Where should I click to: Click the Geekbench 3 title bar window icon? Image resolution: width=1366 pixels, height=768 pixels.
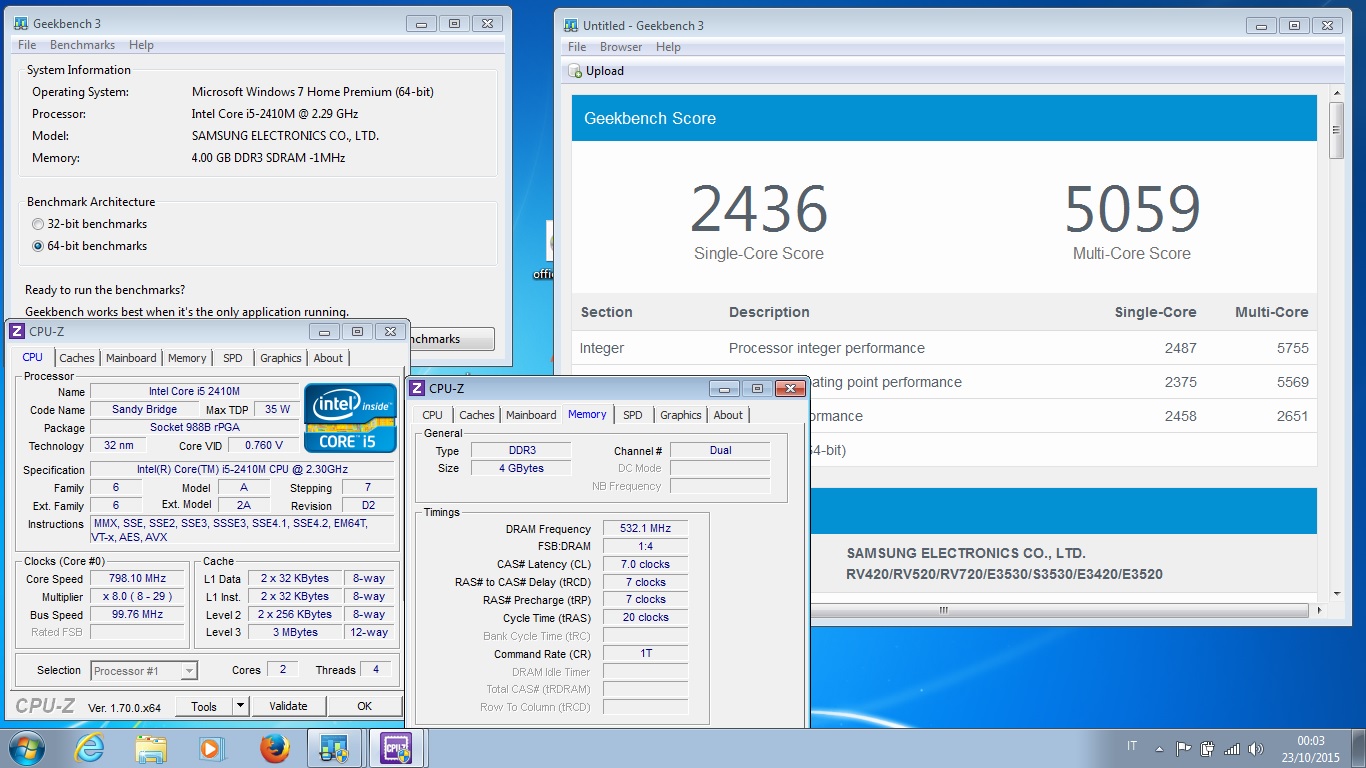21,23
